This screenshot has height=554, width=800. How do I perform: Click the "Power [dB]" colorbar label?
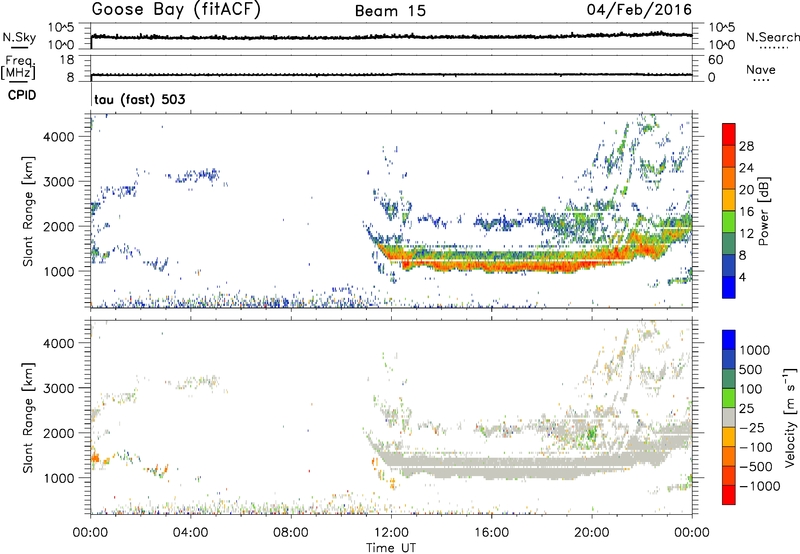tap(763, 211)
